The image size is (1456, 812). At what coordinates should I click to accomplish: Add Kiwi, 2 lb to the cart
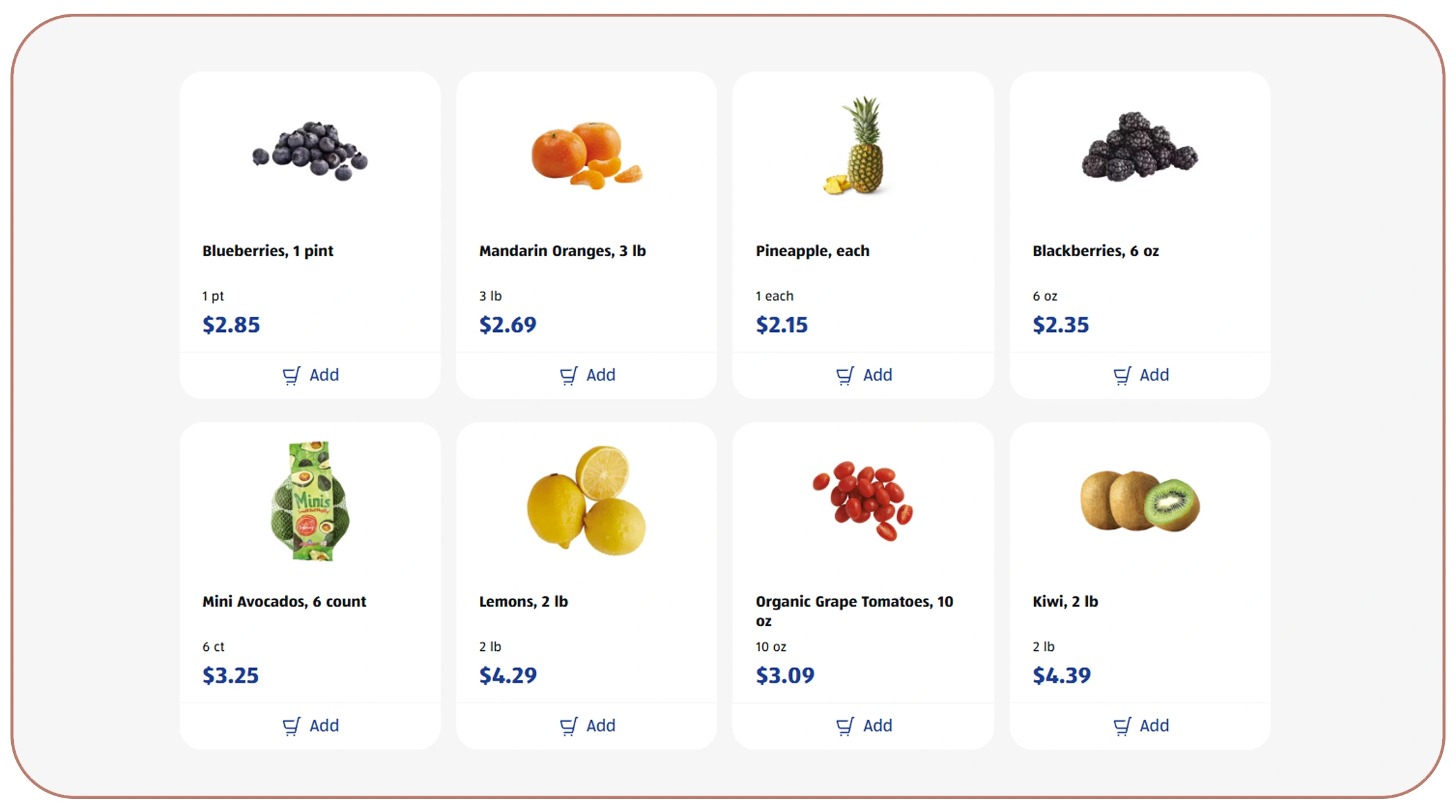click(x=1141, y=726)
